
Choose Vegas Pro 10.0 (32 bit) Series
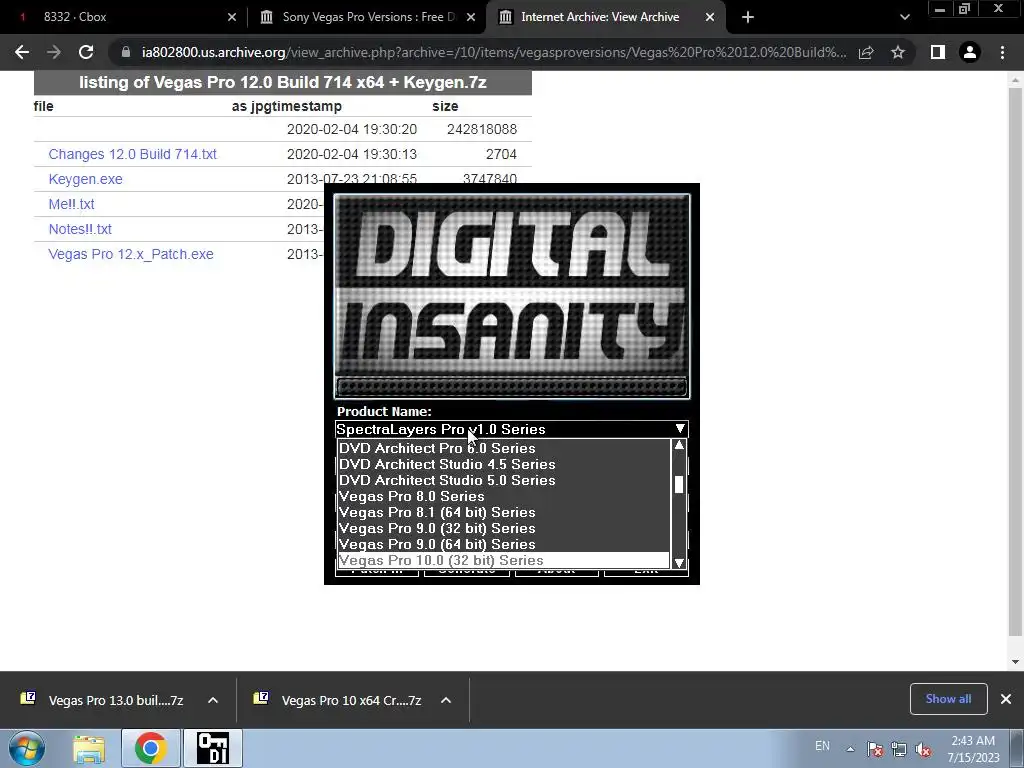[504, 560]
